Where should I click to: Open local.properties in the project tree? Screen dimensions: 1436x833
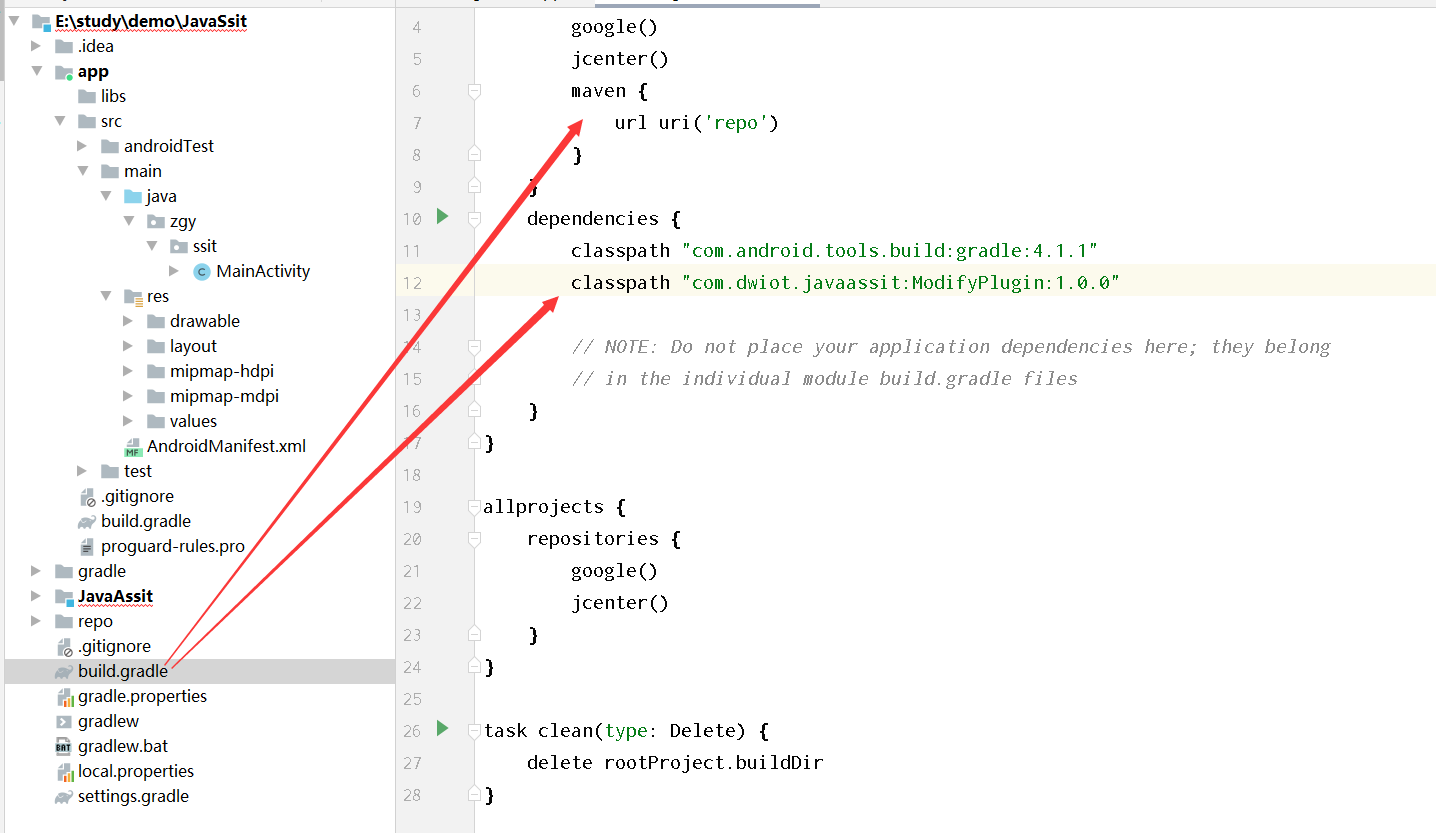pos(136,772)
